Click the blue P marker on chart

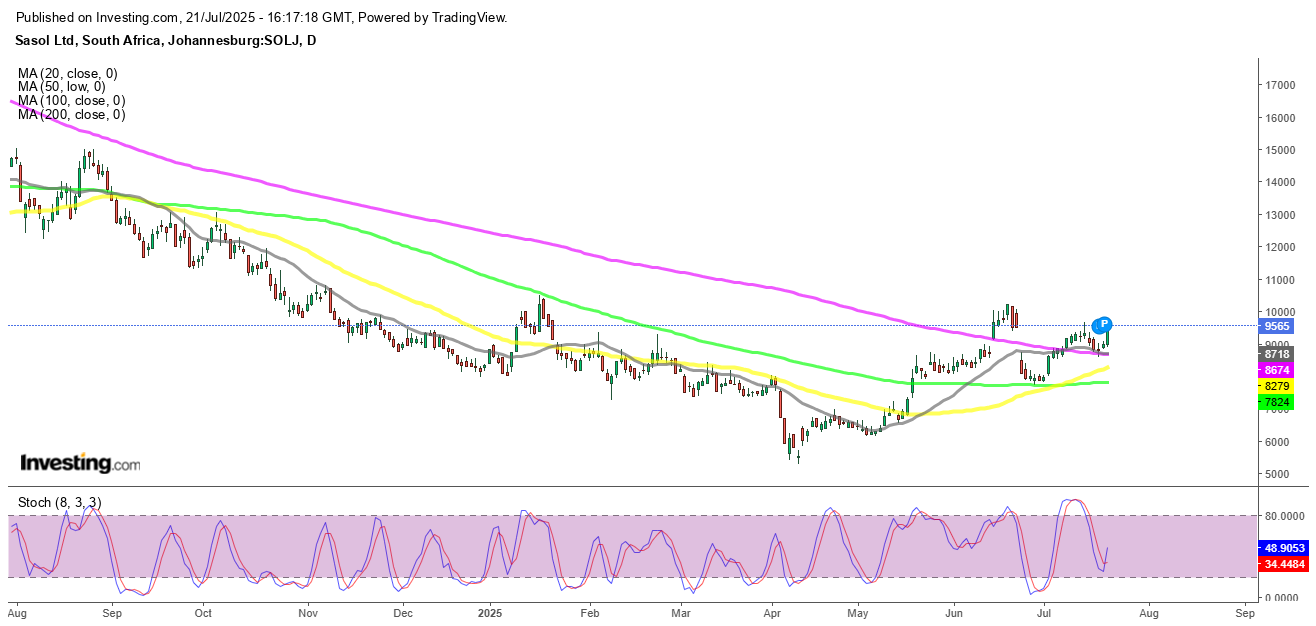point(1103,324)
